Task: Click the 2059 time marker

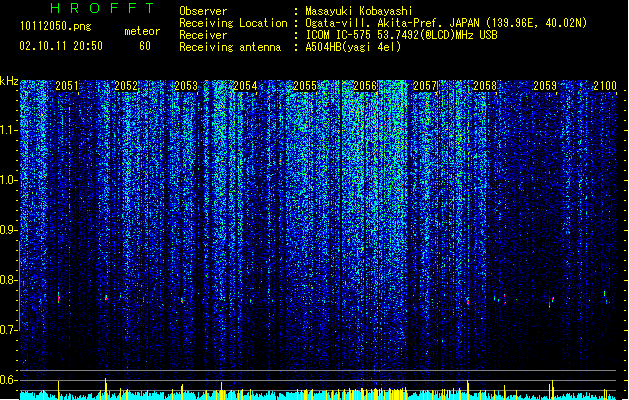Action: [x=545, y=86]
